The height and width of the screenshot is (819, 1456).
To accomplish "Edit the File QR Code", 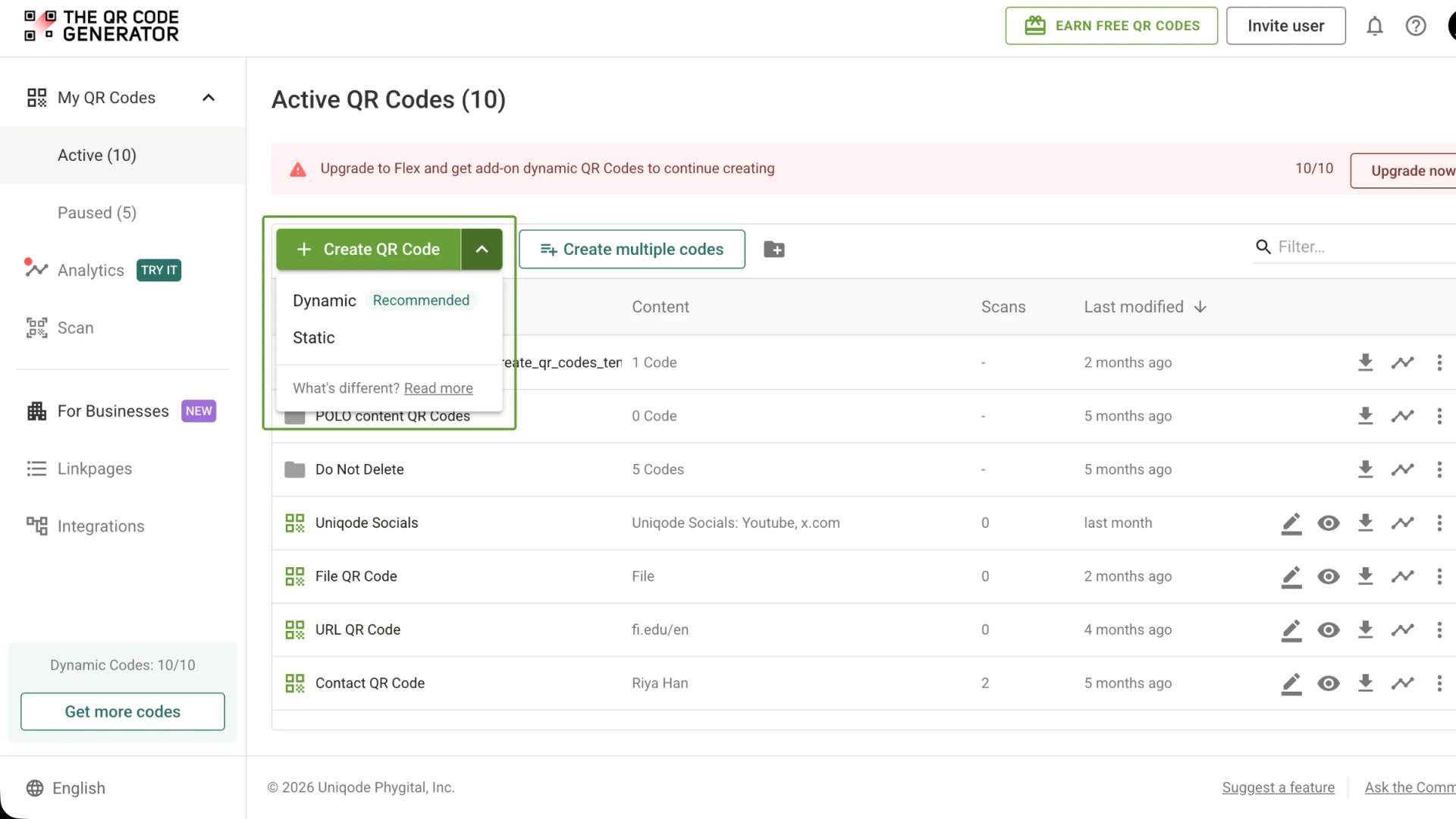I will pyautogui.click(x=1291, y=577).
